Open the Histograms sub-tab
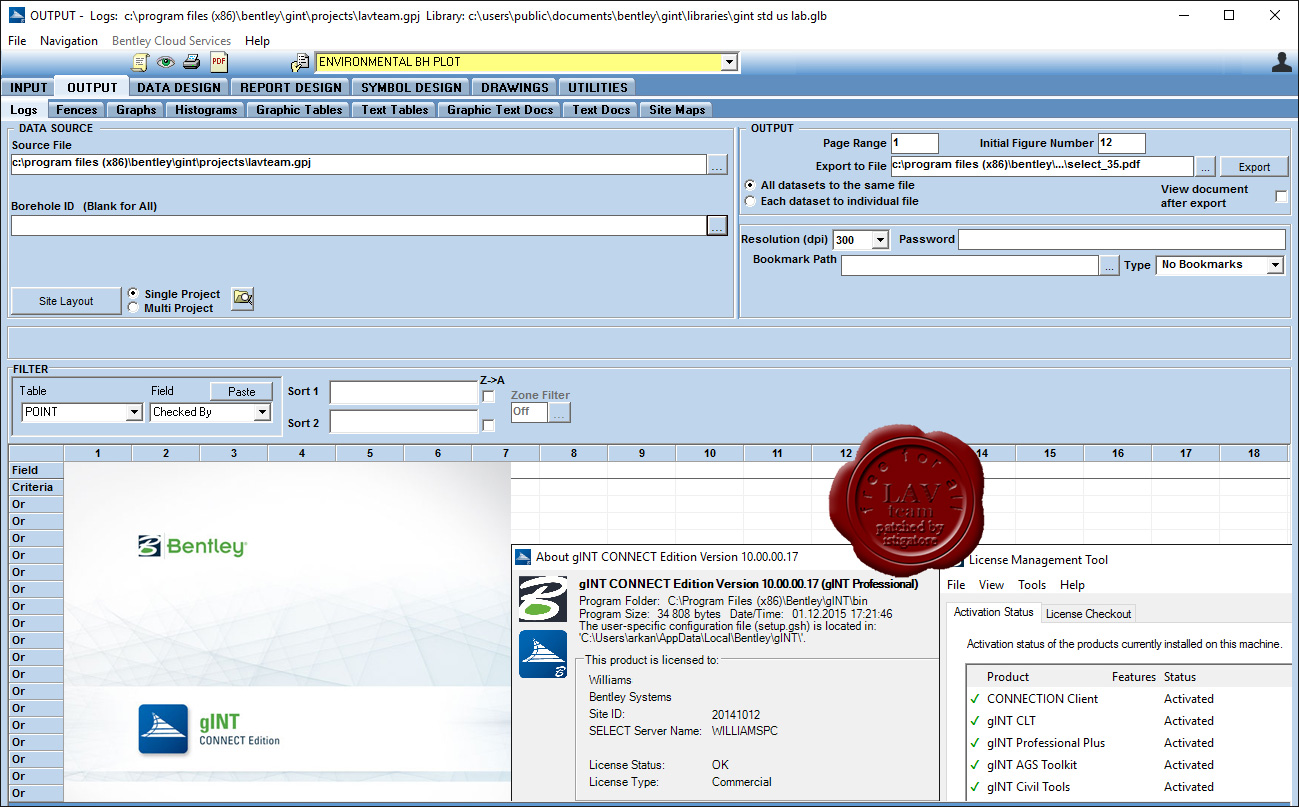Screen dimensions: 1299x807 tap(206, 110)
